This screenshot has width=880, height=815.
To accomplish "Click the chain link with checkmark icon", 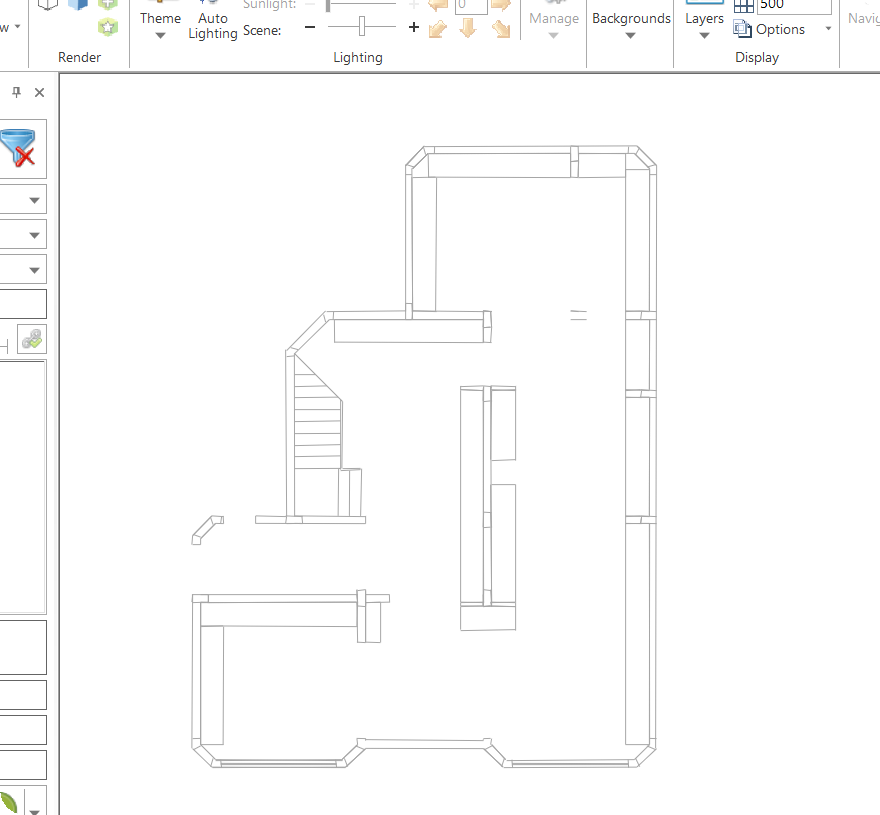I will 32,339.
